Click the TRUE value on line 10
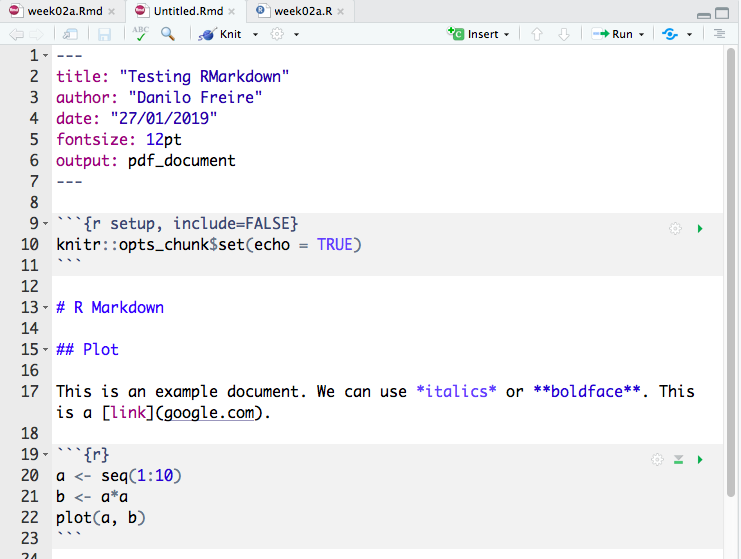Image resolution: width=741 pixels, height=559 pixels. 335,244
